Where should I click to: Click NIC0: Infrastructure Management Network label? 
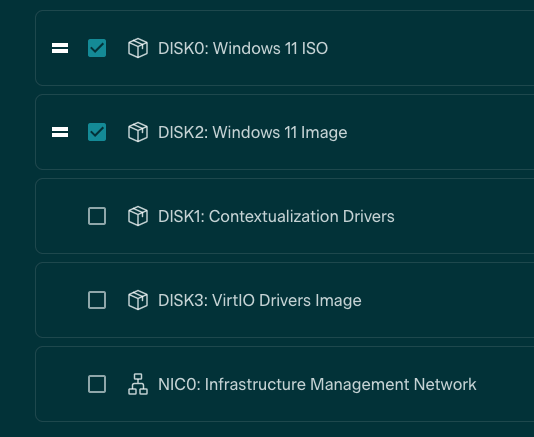point(317,385)
